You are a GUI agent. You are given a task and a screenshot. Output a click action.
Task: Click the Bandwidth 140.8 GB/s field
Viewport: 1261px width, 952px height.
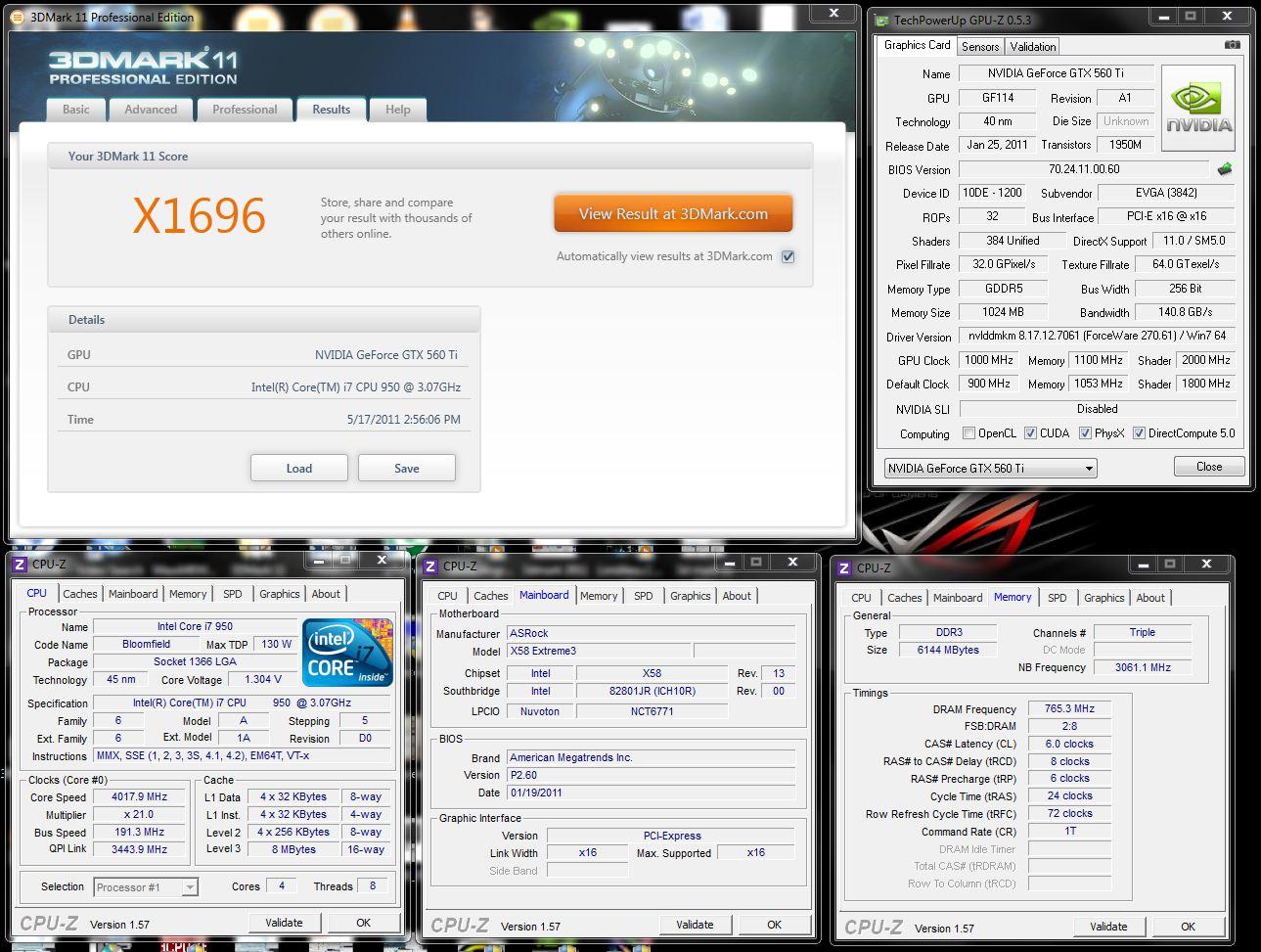pyautogui.click(x=1185, y=312)
